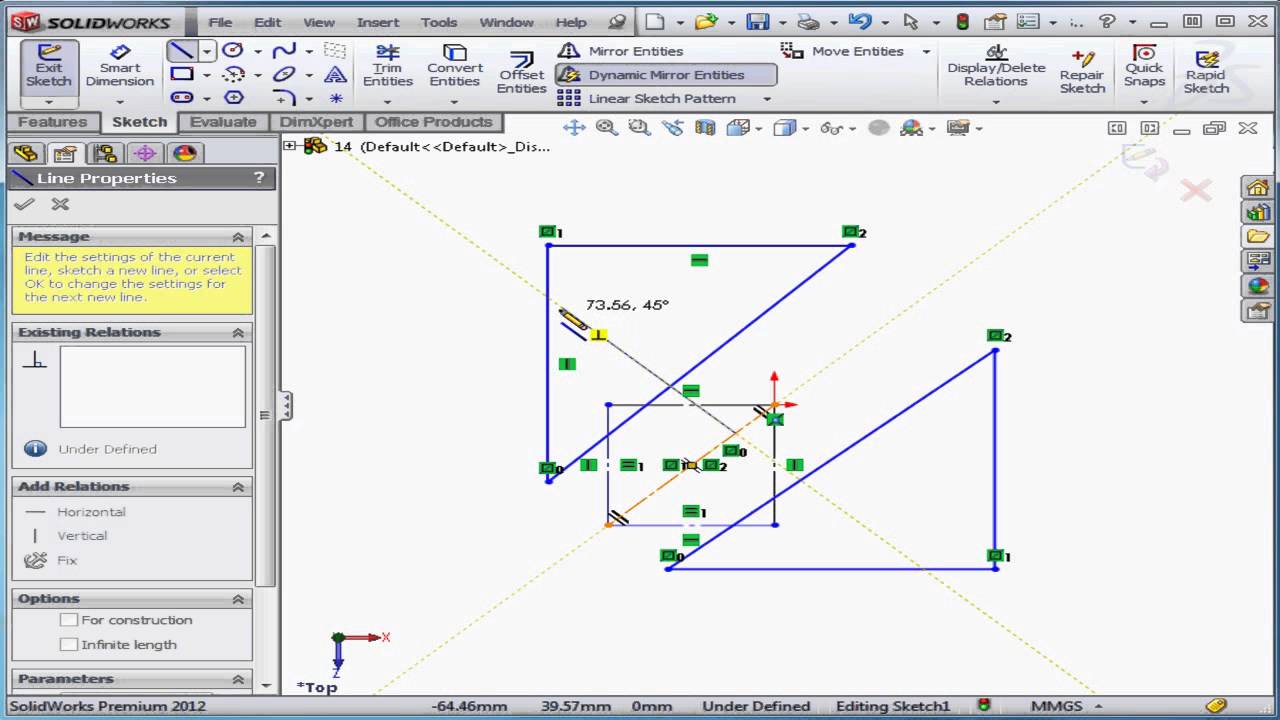
Task: Check the Infinite length checkbox
Action: 69,645
